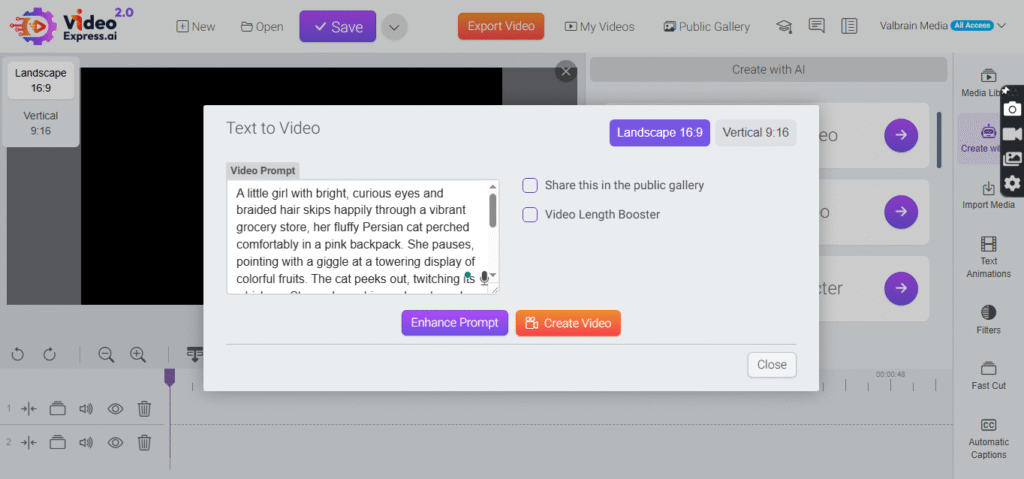Mute track 1 audio speaker icon

tap(86, 408)
